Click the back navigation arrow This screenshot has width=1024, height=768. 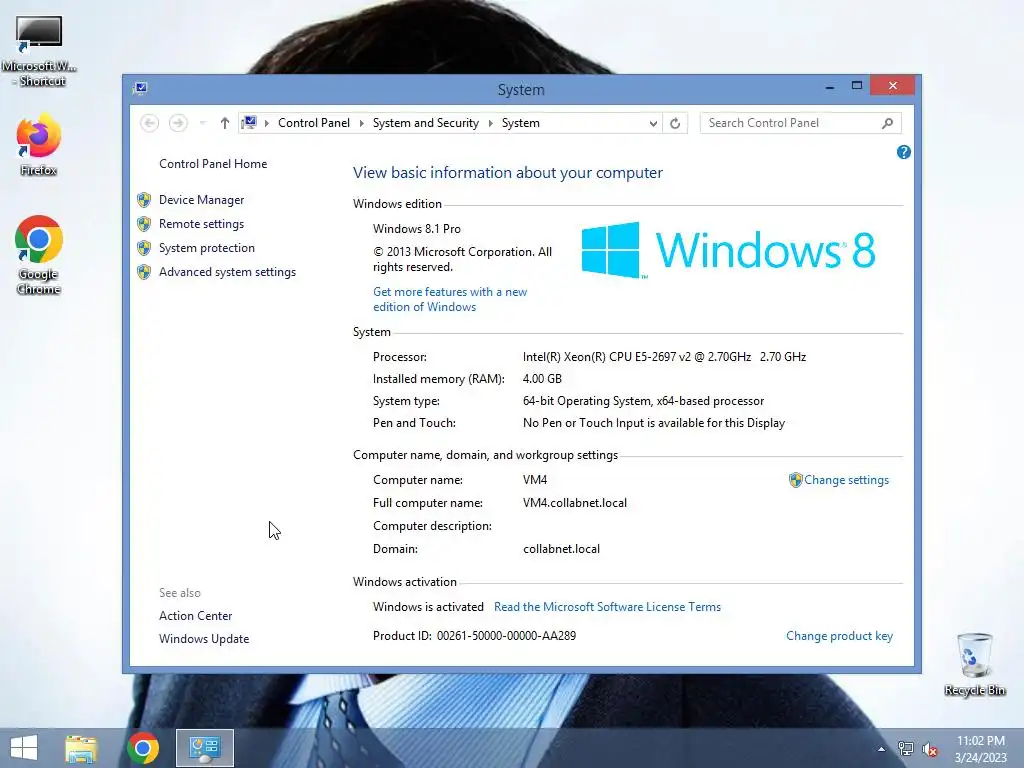point(150,123)
